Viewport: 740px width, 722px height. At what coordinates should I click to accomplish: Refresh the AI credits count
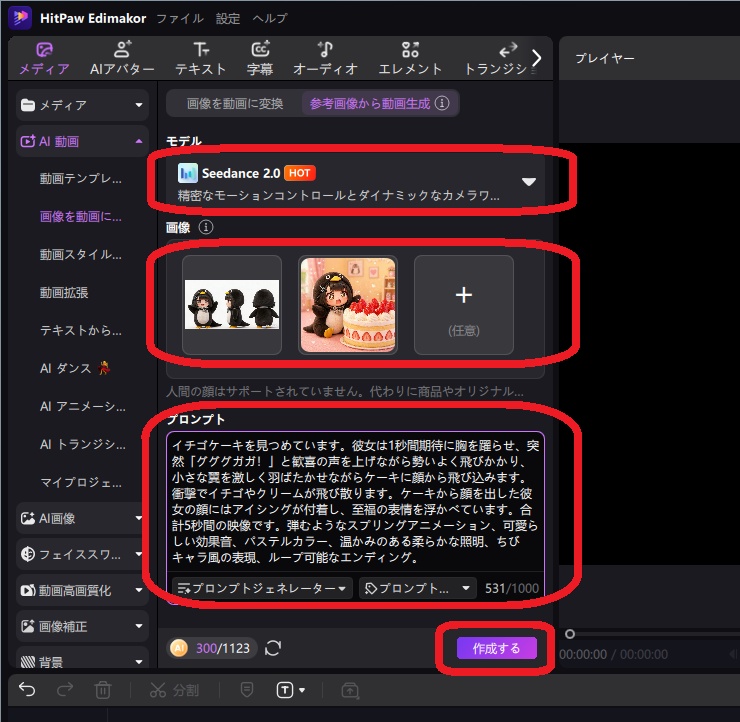[273, 648]
